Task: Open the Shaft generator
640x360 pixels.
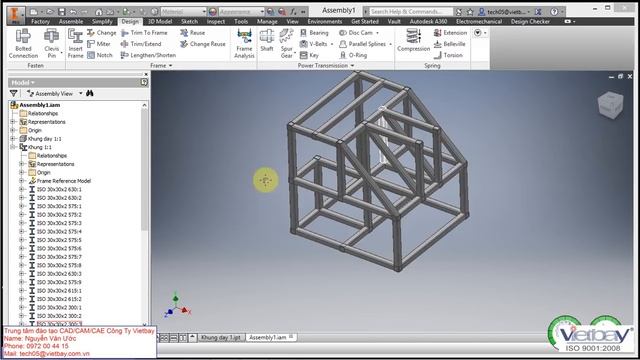Action: [267, 40]
